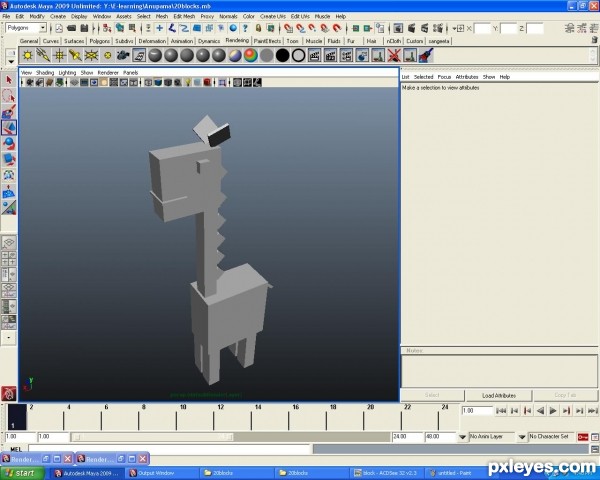Viewport: 600px width, 480px height.
Task: Click the playback end 24.00 field
Action: click(407, 437)
